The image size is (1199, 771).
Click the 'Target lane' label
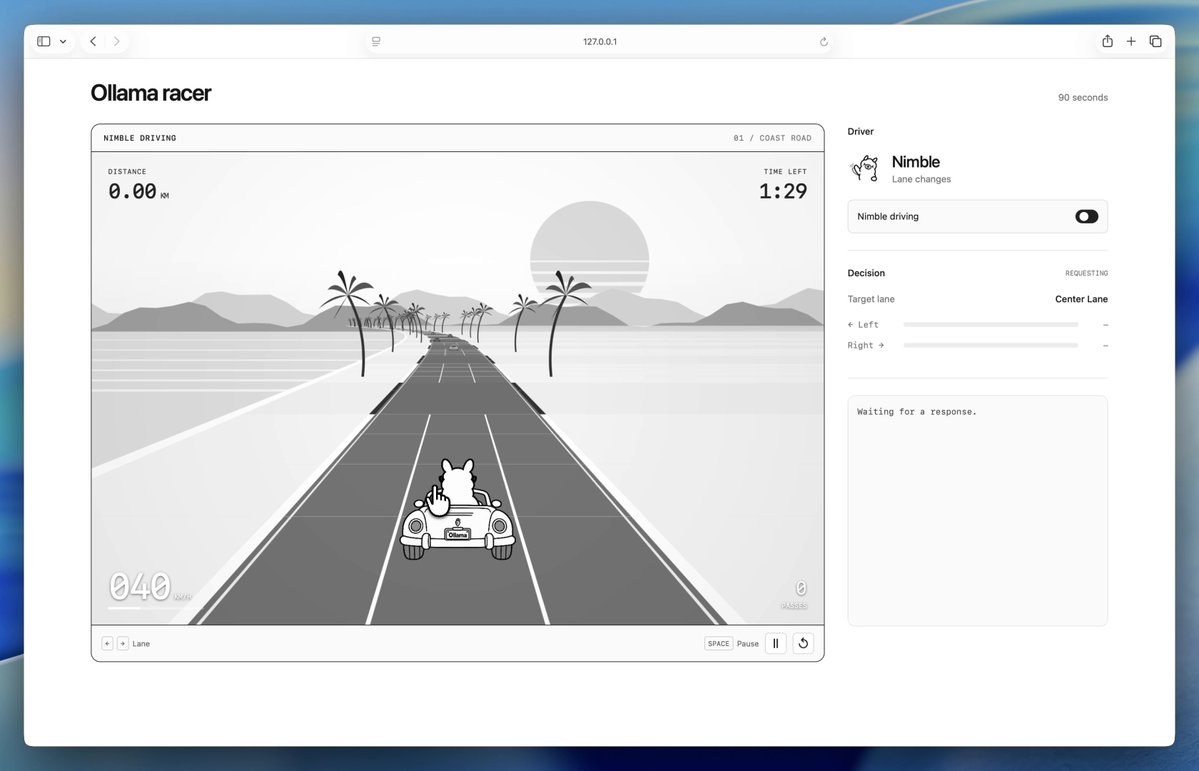(871, 299)
